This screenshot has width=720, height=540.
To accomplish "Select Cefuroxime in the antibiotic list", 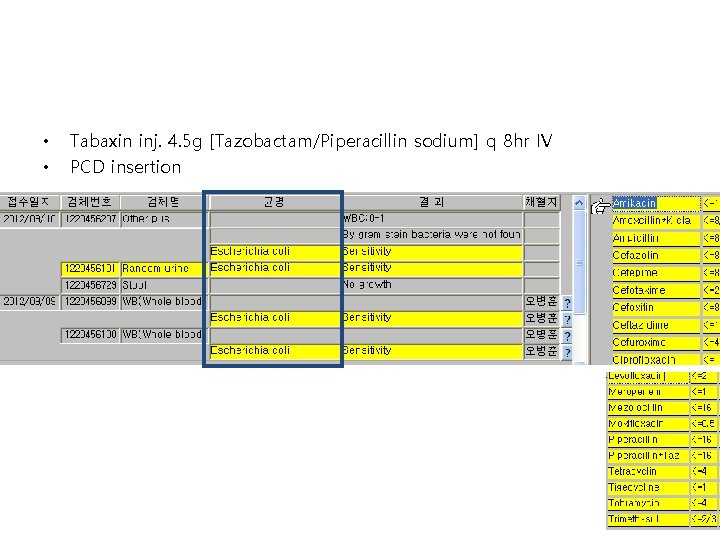I will (x=656, y=343).
